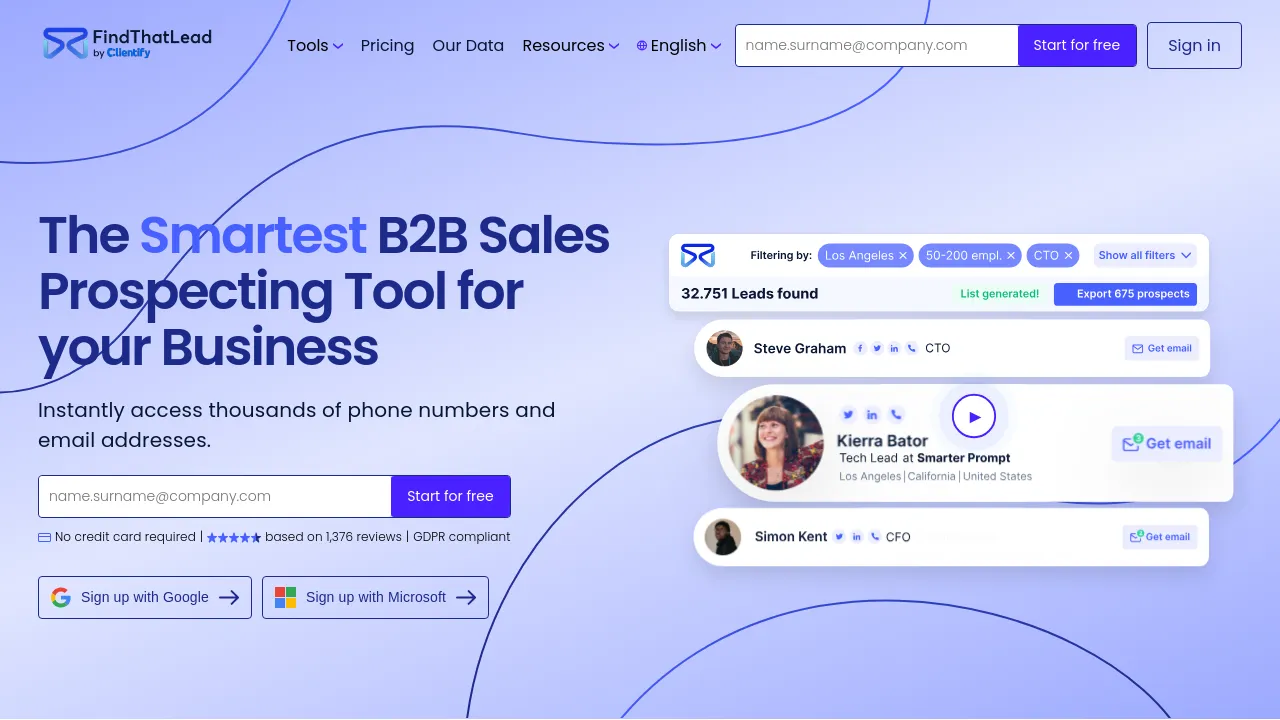This screenshot has width=1280, height=720.
Task: Click the FindThatLead logo in the header
Action: tap(127, 44)
